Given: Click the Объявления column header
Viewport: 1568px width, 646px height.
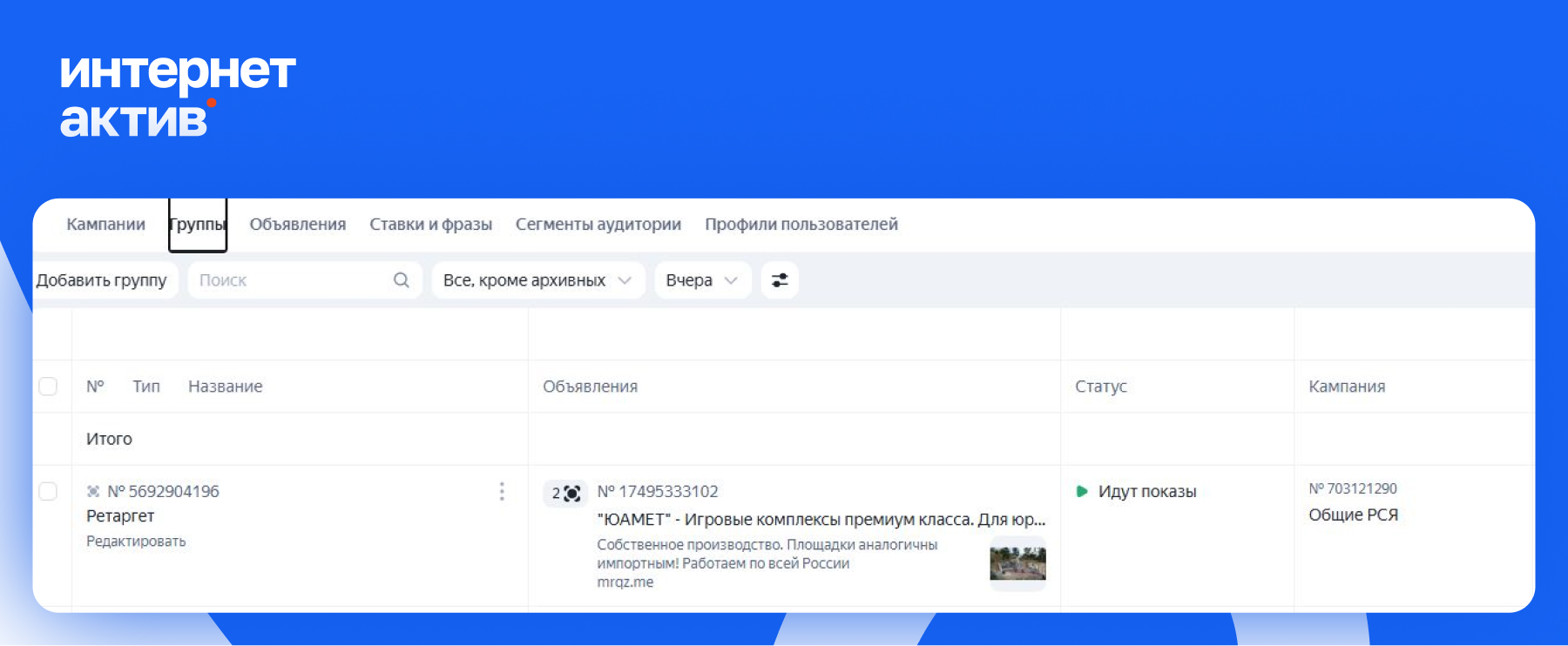Looking at the screenshot, I should pyautogui.click(x=591, y=387).
